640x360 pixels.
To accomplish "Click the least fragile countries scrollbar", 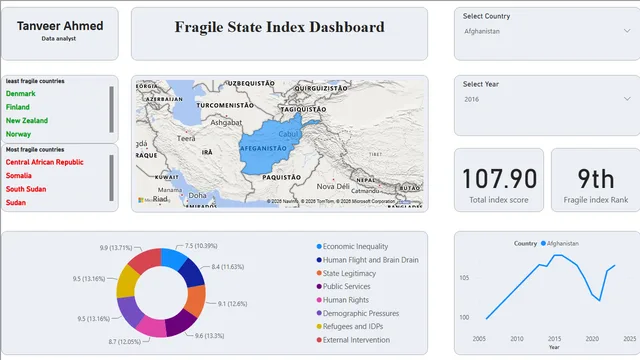I will coord(111,109).
